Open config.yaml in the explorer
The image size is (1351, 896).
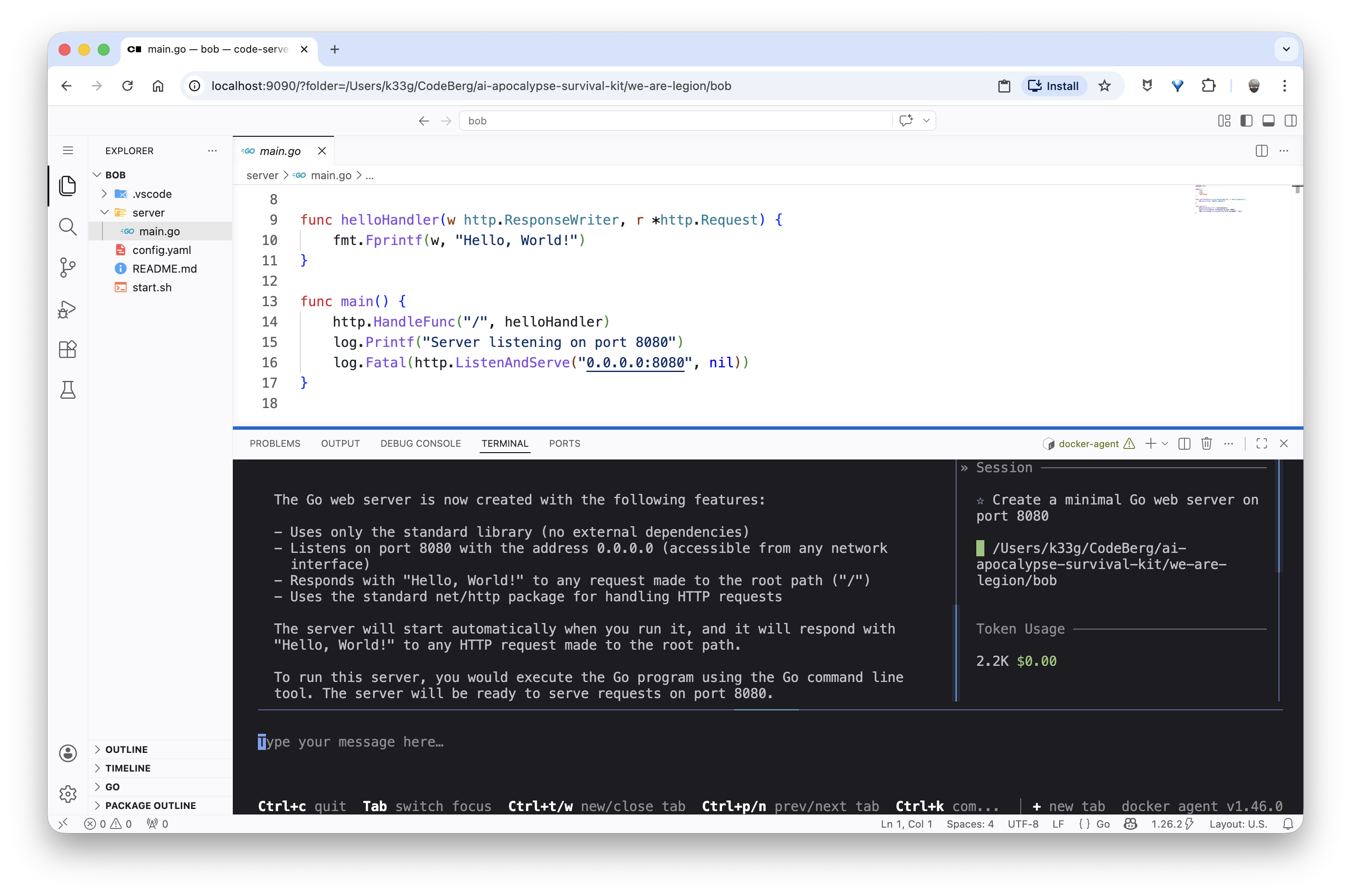(161, 250)
